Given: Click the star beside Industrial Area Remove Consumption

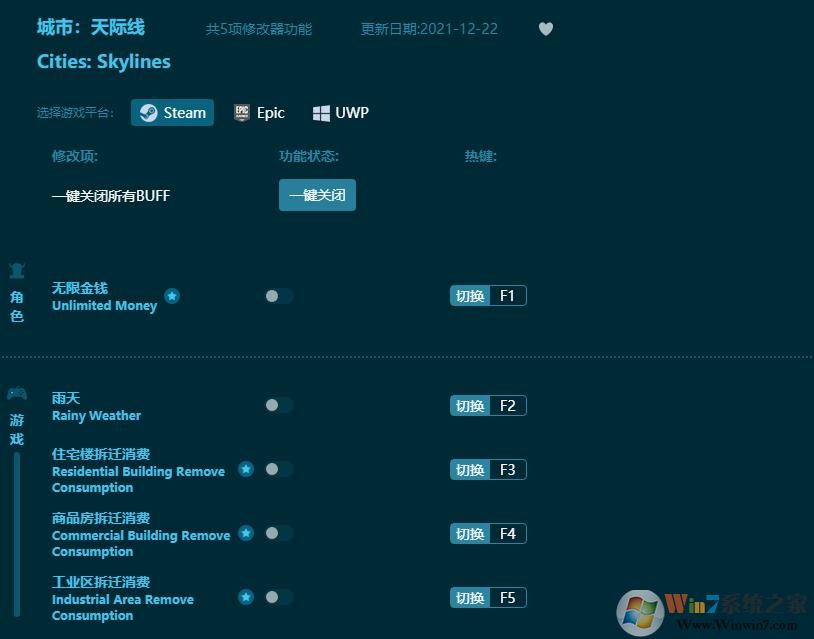Looking at the screenshot, I should [x=246, y=597].
